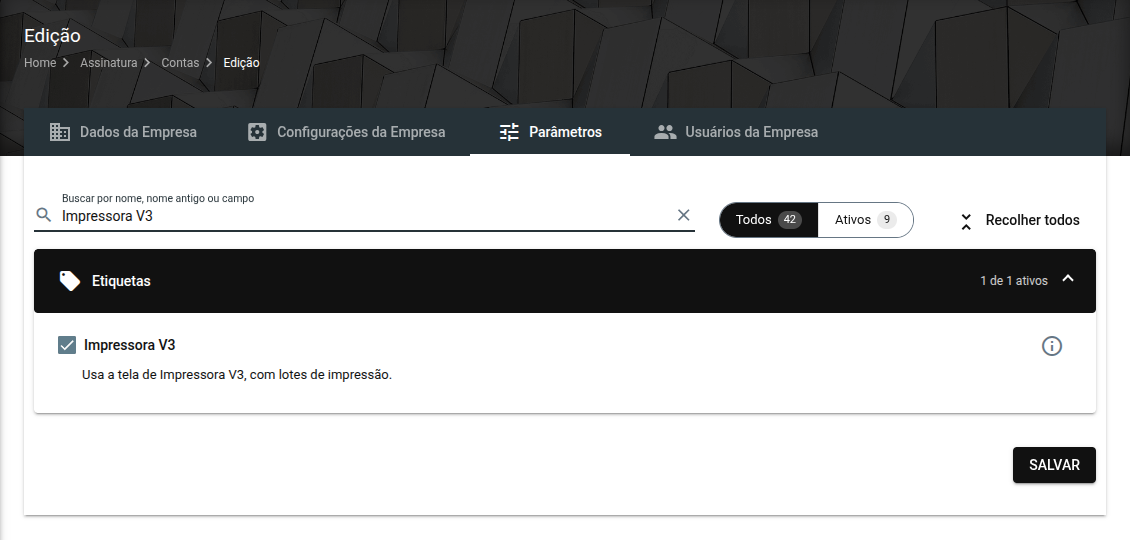Open the Usuários da Empresa tab
The image size is (1130, 540).
click(x=736, y=132)
